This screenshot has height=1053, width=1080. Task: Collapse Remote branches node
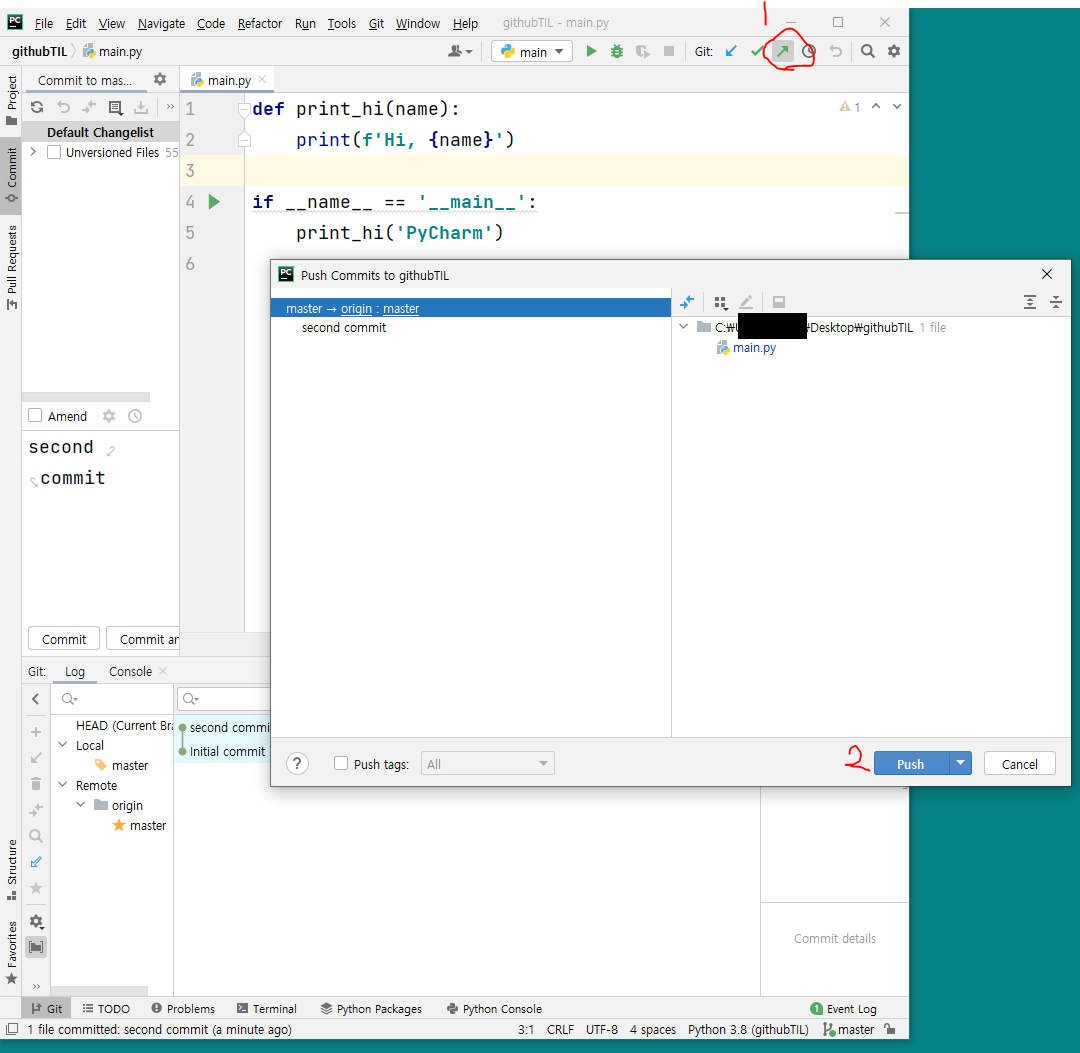tap(63, 785)
